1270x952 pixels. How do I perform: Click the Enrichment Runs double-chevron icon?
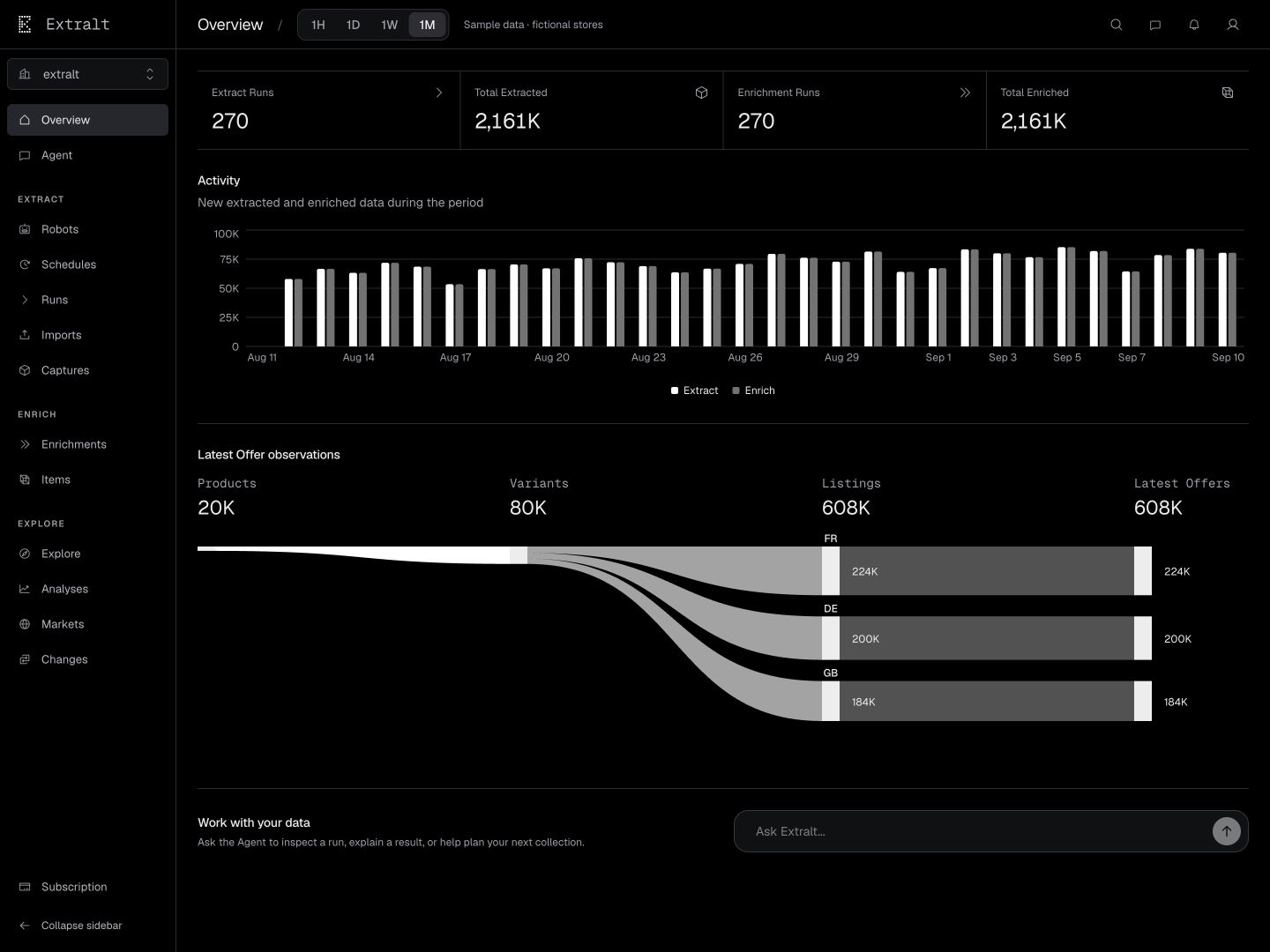coord(965,93)
